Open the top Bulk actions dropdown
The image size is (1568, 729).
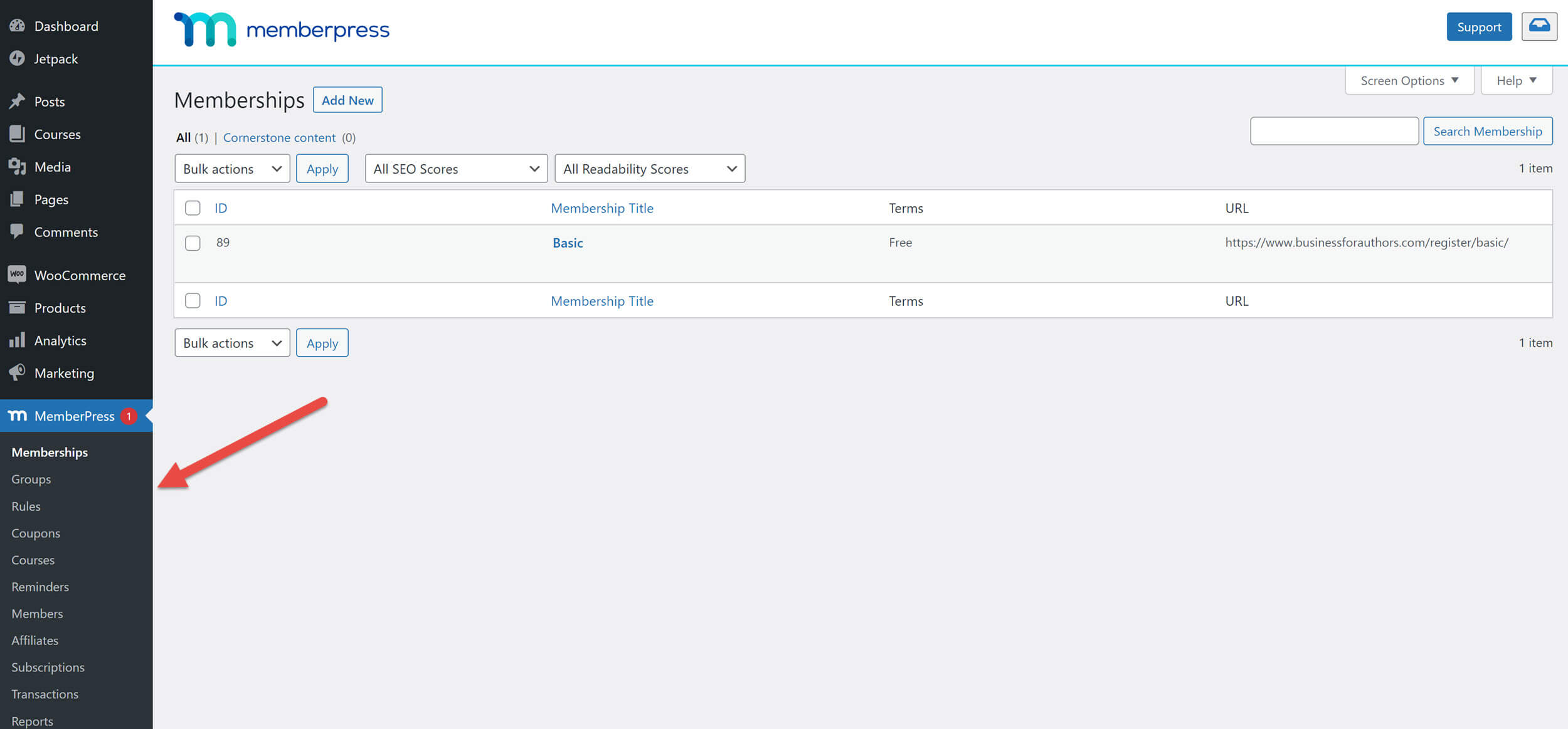232,169
